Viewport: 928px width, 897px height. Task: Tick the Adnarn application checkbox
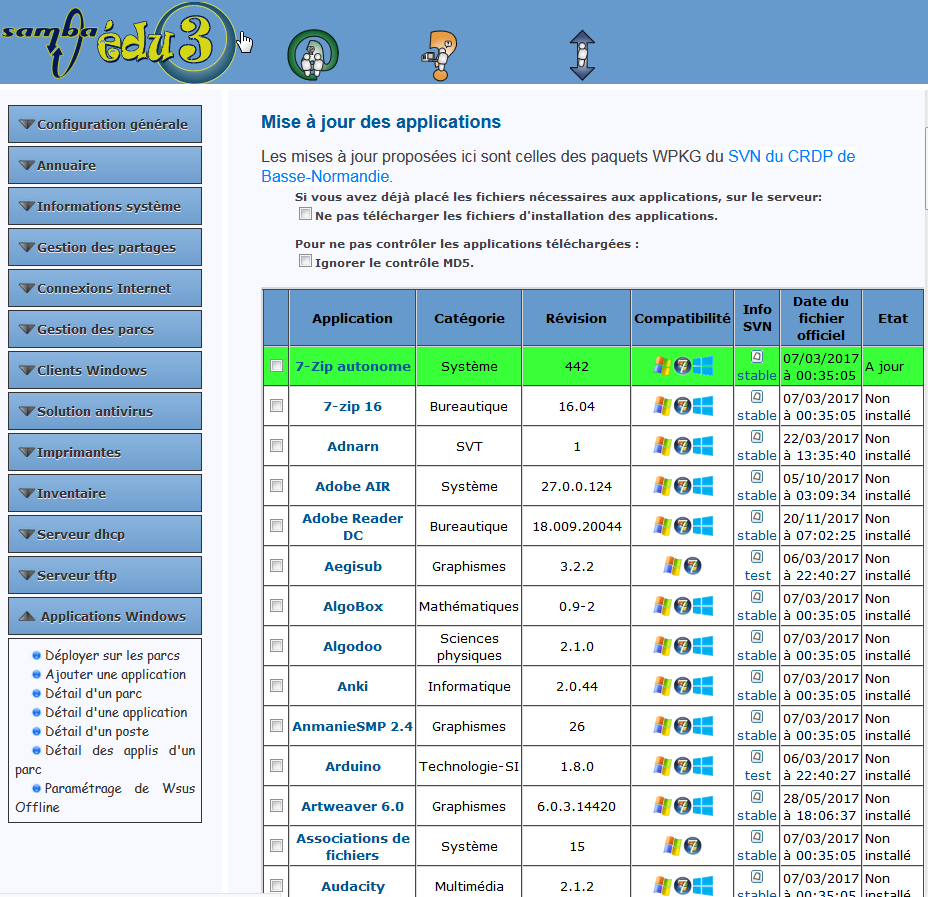[276, 446]
